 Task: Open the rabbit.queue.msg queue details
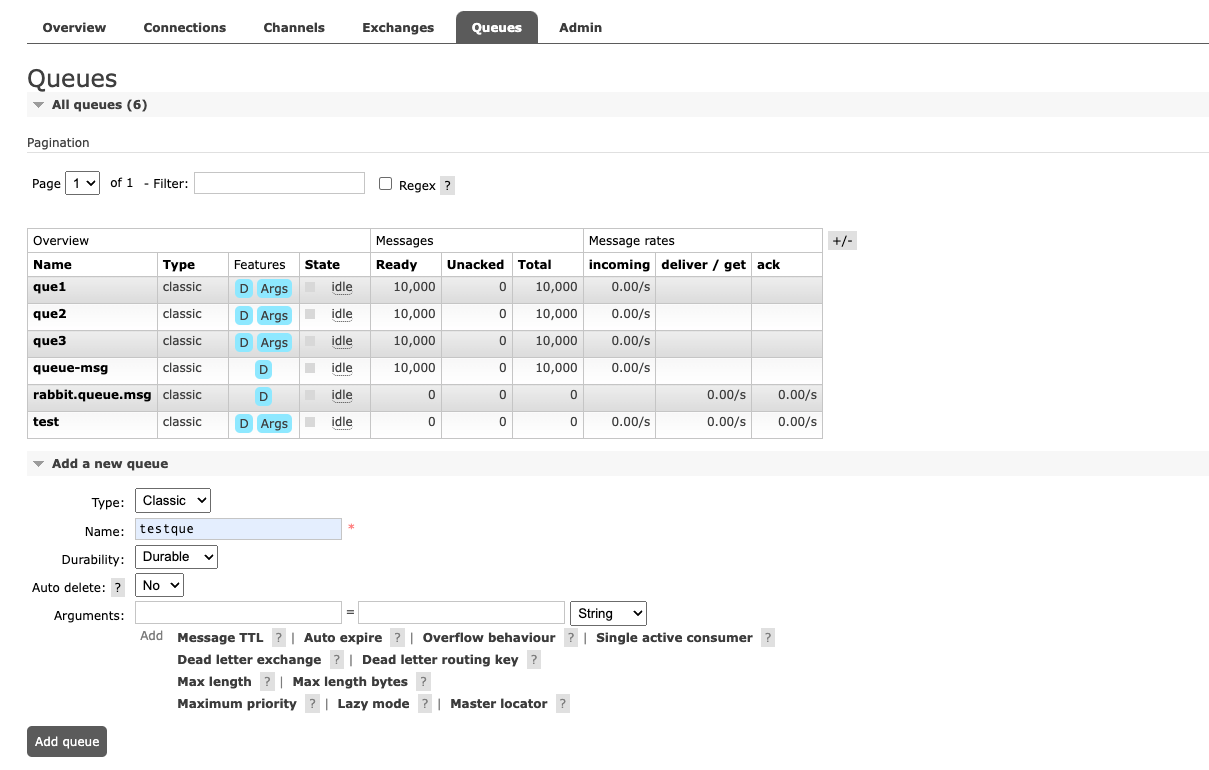tap(92, 395)
